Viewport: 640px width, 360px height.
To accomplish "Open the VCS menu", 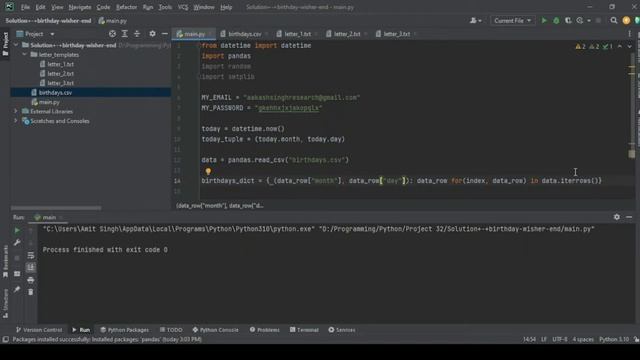I will click(183, 7).
